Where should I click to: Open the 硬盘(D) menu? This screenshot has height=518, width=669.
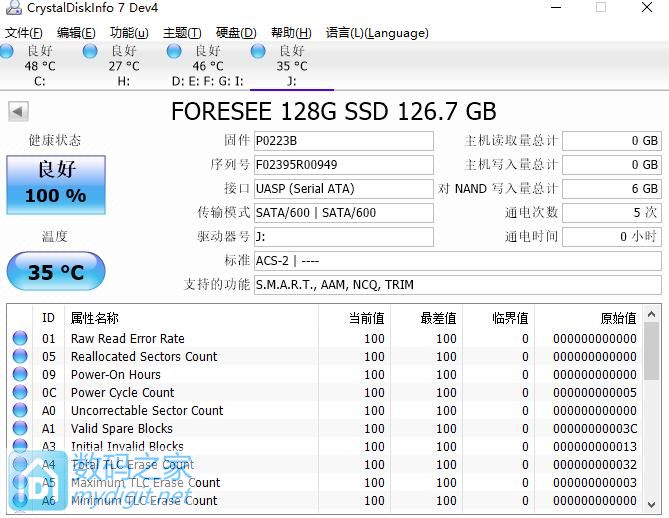click(236, 33)
